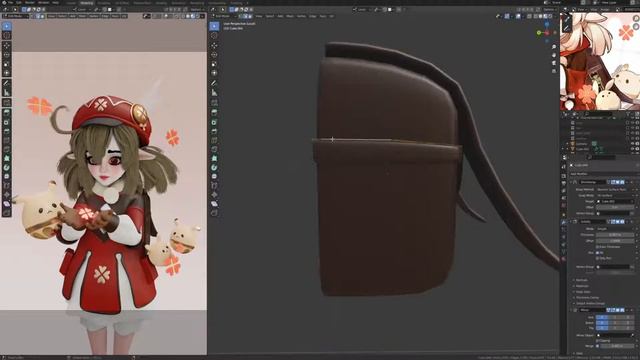Open Options in right viewport header
The width and height of the screenshot is (640, 360).
(549, 9)
